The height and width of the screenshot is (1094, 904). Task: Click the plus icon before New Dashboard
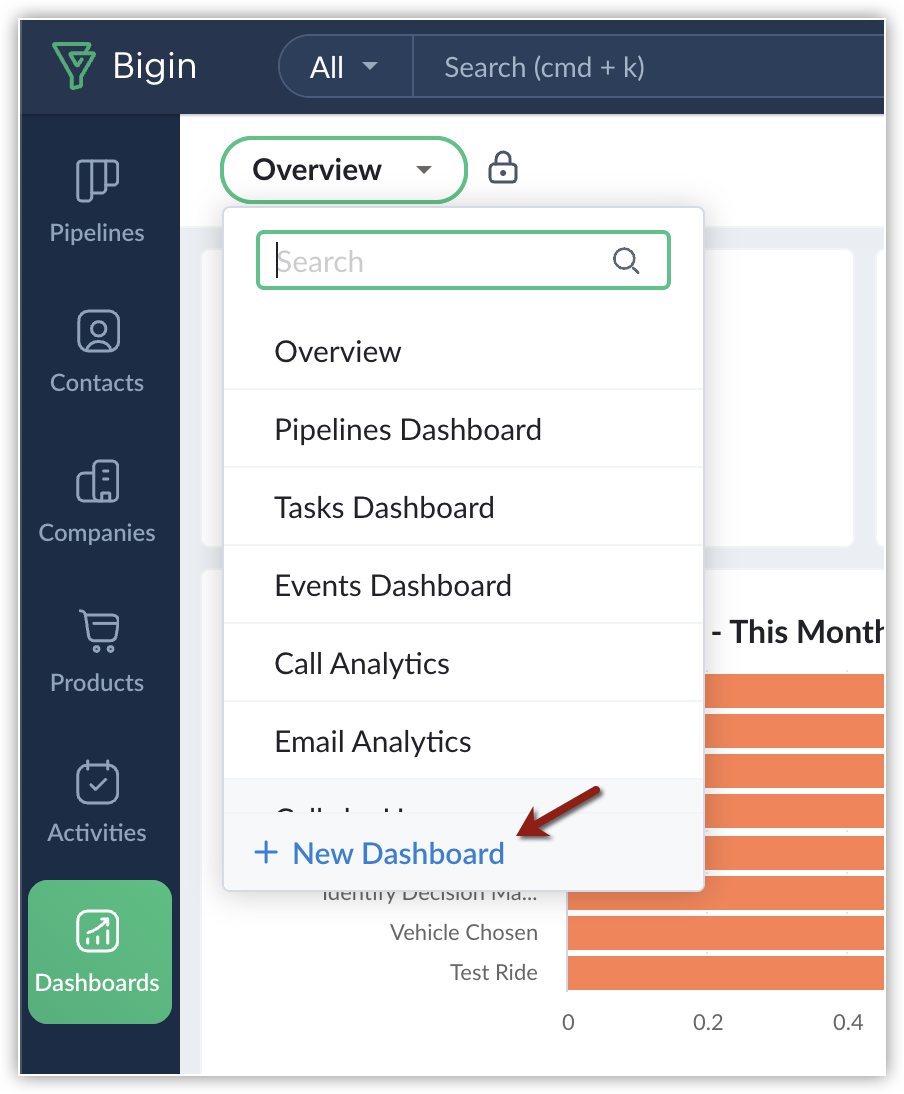(266, 852)
